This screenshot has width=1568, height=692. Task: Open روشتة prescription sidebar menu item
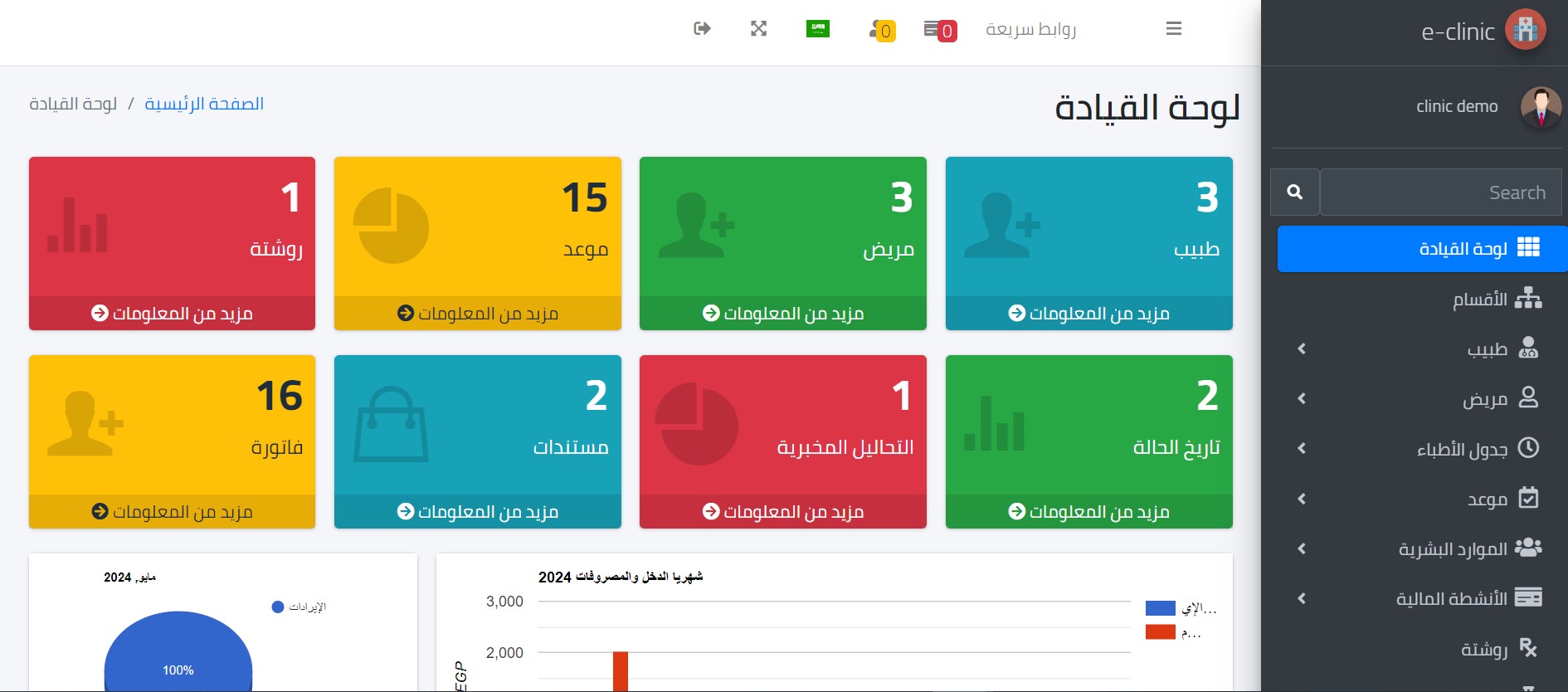(x=1422, y=649)
